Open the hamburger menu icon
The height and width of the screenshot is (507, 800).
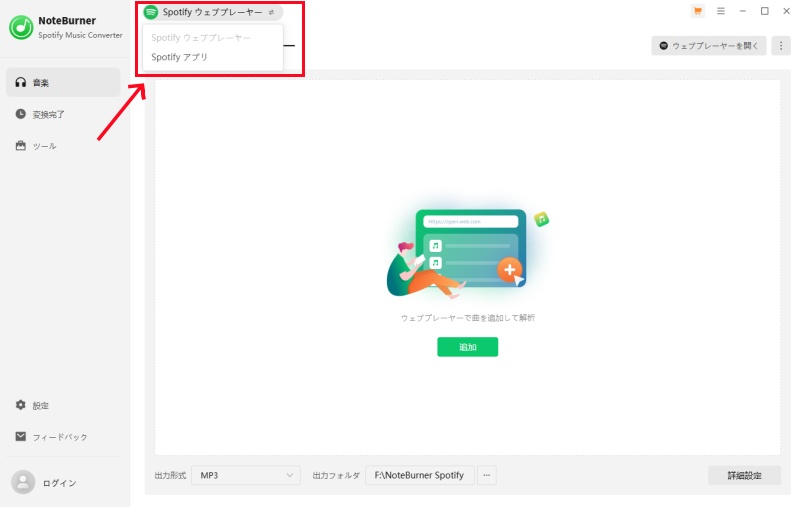720,11
